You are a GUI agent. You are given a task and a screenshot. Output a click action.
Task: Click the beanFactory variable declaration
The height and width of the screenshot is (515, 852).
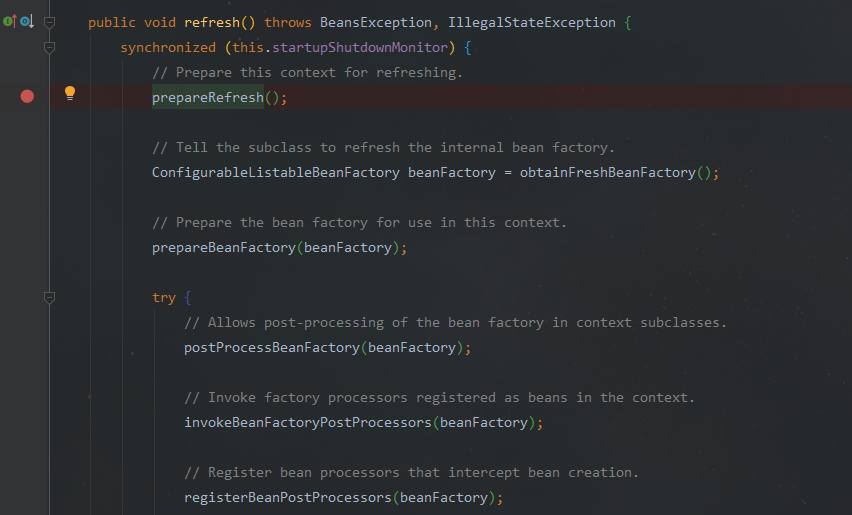pyautogui.click(x=452, y=173)
